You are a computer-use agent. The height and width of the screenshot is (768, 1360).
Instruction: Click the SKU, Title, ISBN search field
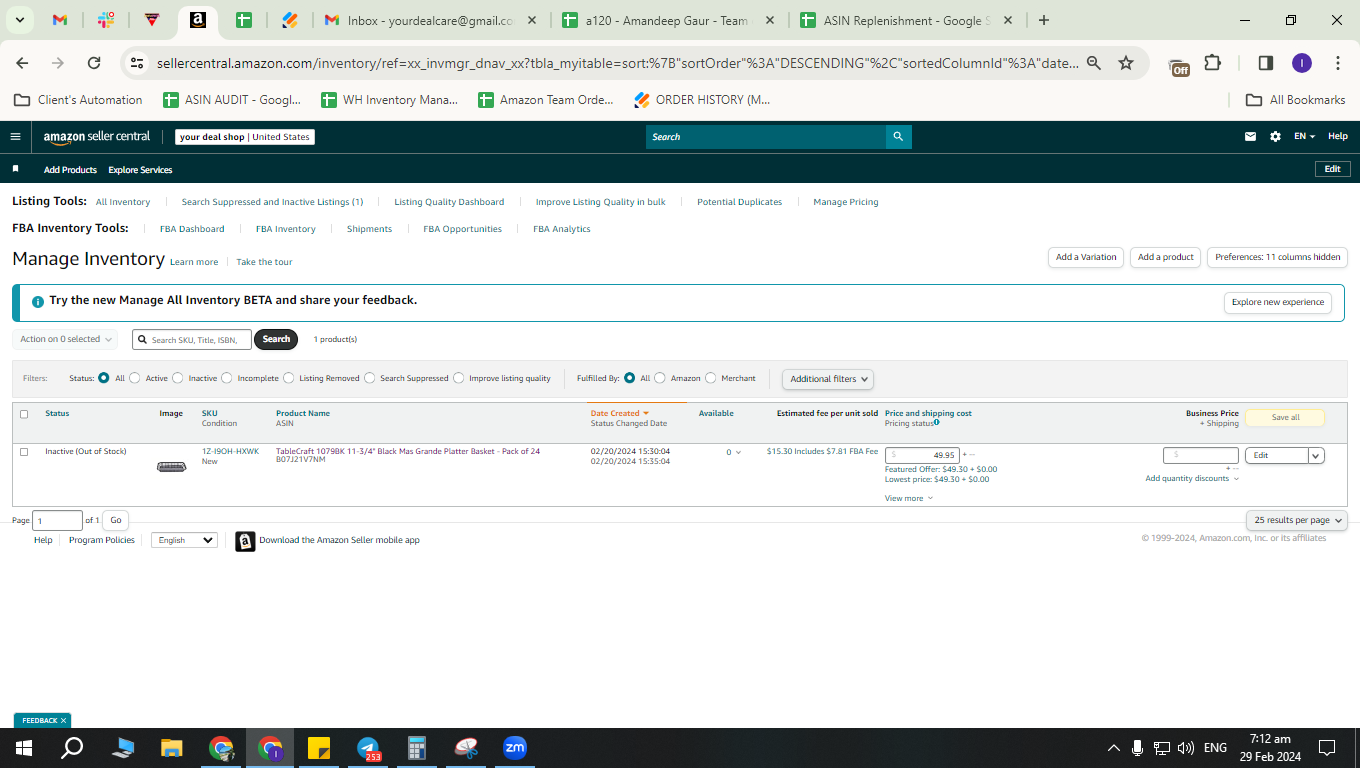[x=192, y=340]
